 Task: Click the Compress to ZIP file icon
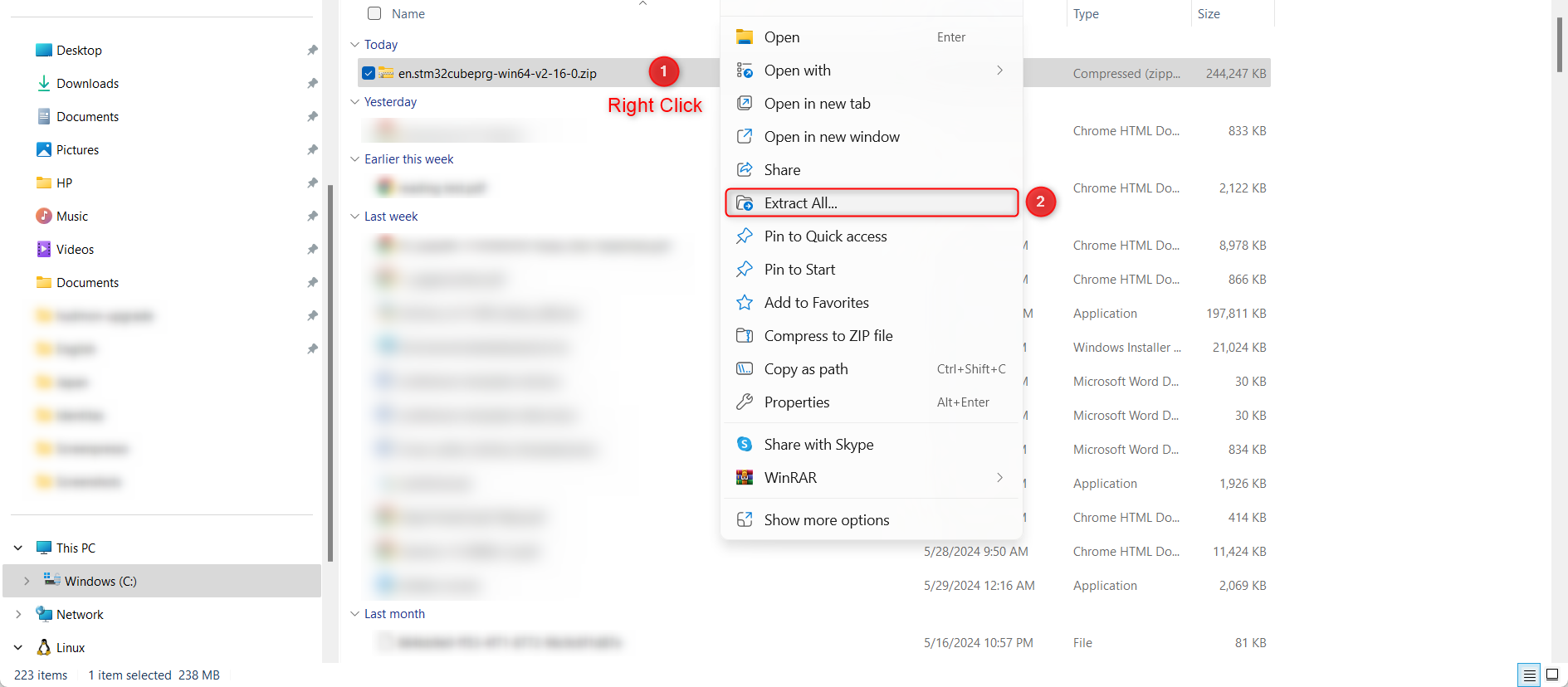[745, 336]
